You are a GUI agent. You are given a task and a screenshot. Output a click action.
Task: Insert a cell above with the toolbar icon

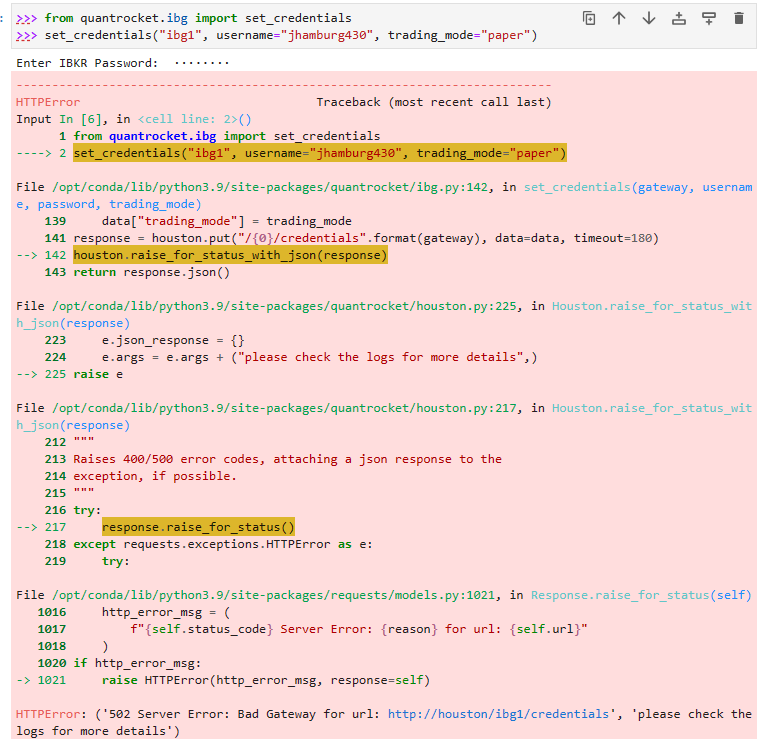point(679,18)
